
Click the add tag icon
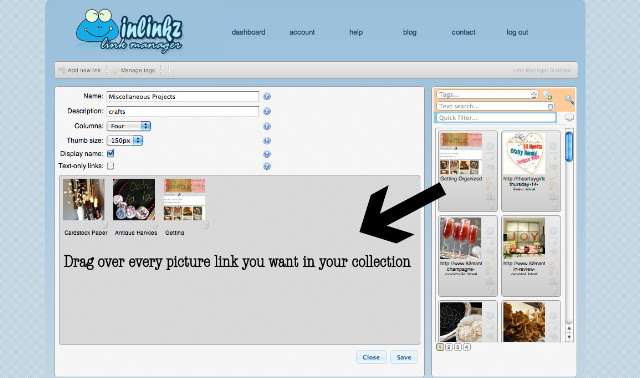(x=547, y=95)
